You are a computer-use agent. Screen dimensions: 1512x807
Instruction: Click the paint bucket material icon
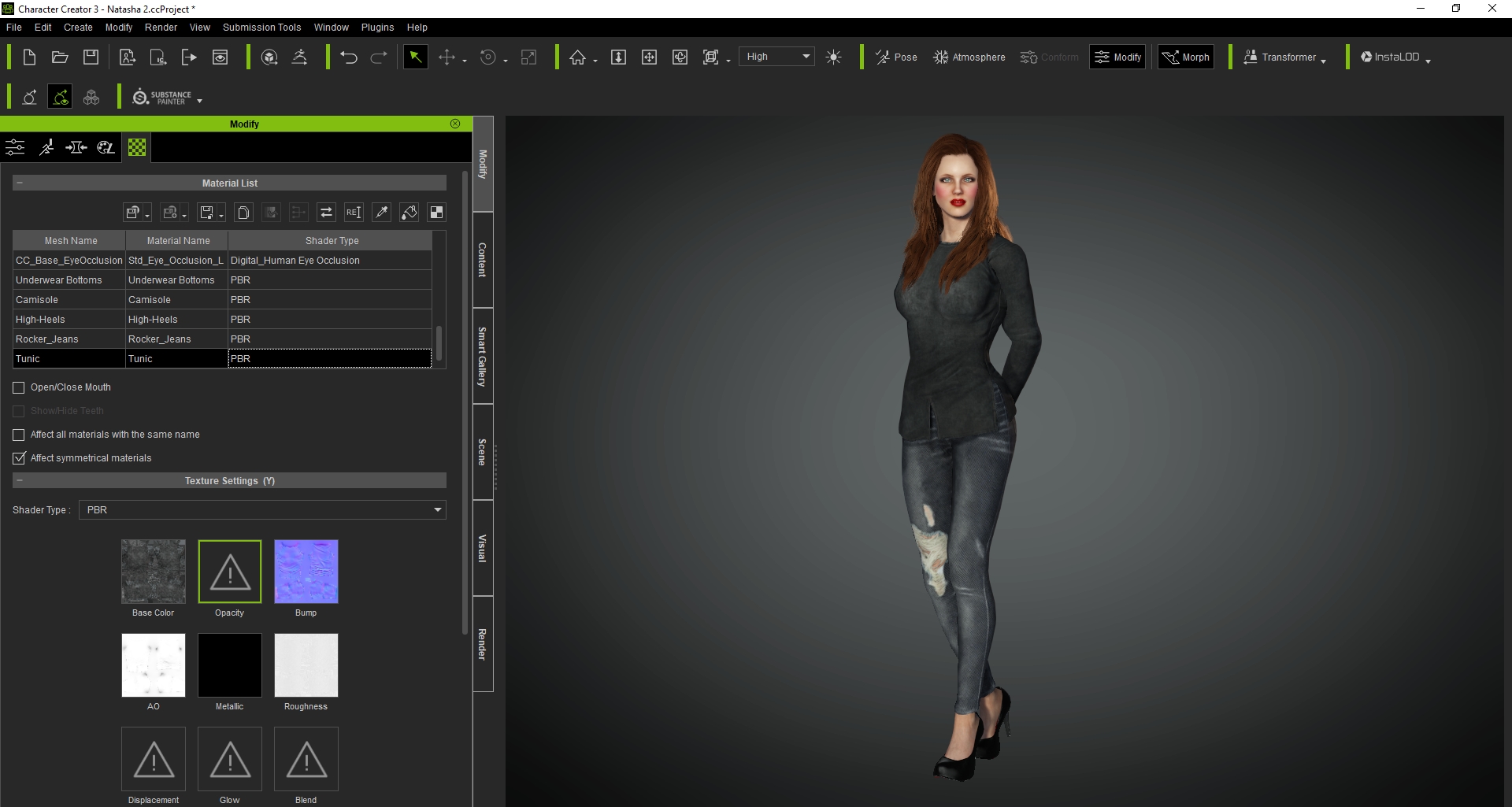[x=409, y=212]
